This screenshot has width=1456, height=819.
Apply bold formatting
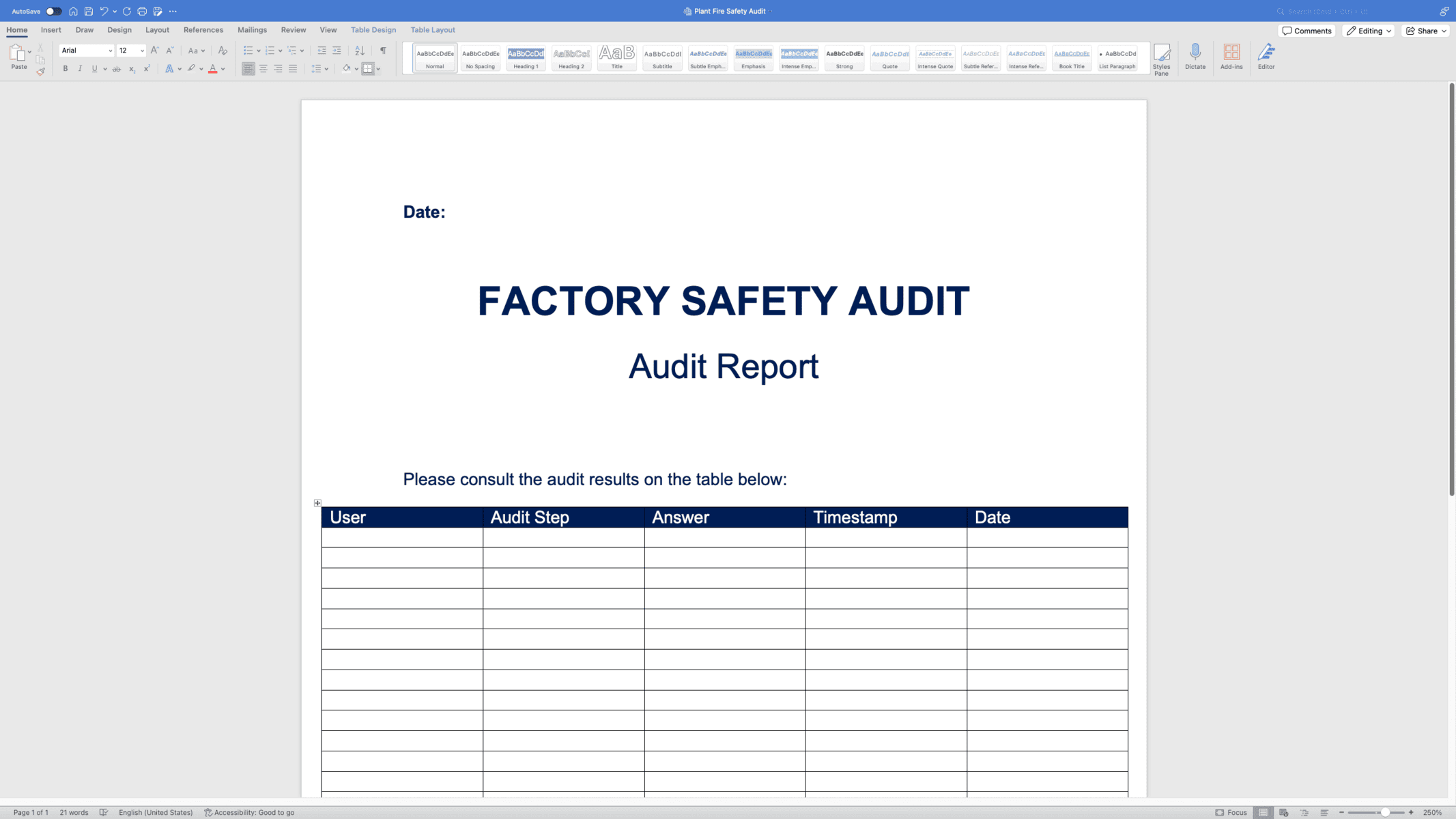[x=66, y=68]
